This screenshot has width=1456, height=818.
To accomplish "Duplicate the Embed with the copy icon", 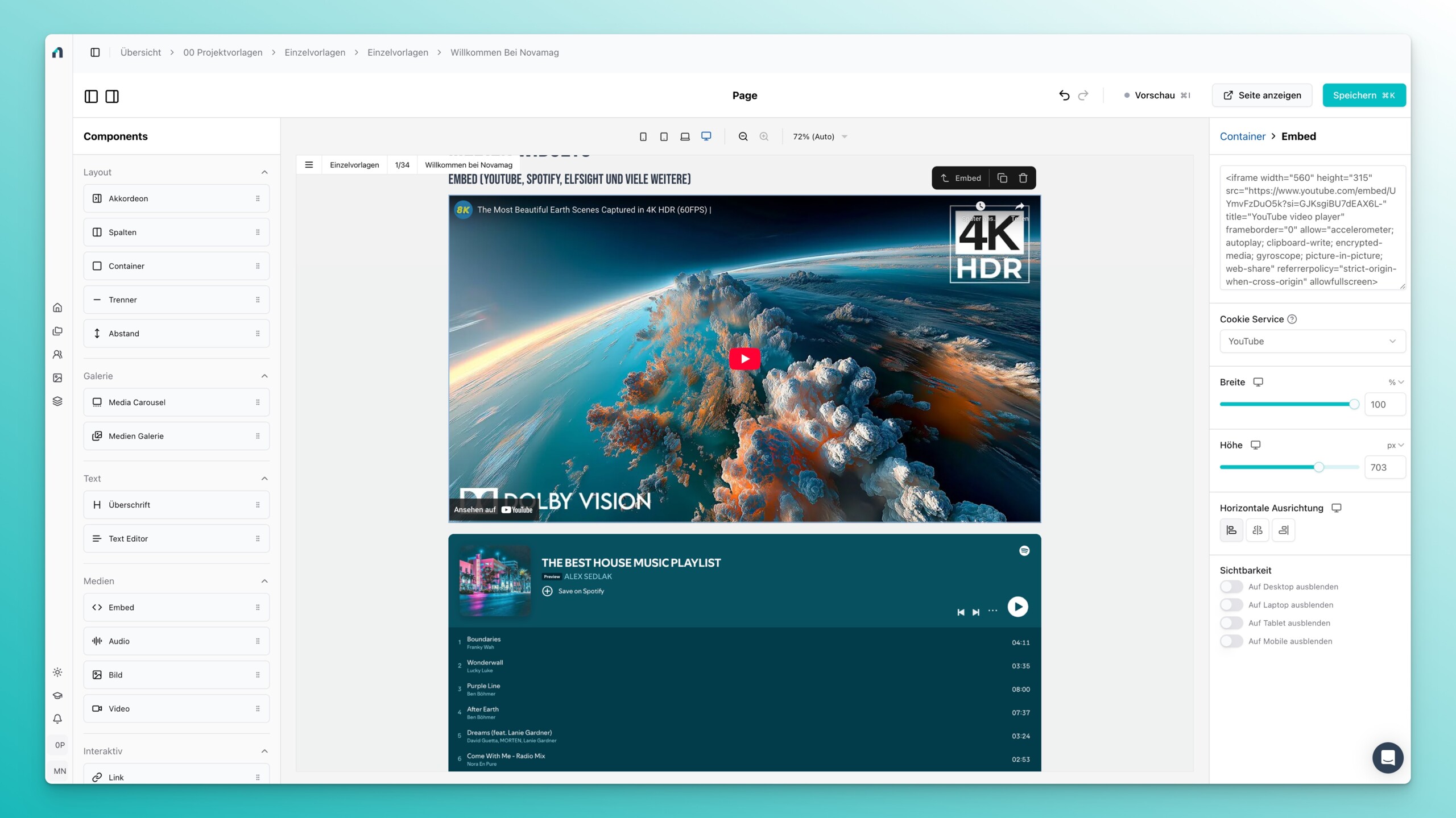I will point(1002,178).
